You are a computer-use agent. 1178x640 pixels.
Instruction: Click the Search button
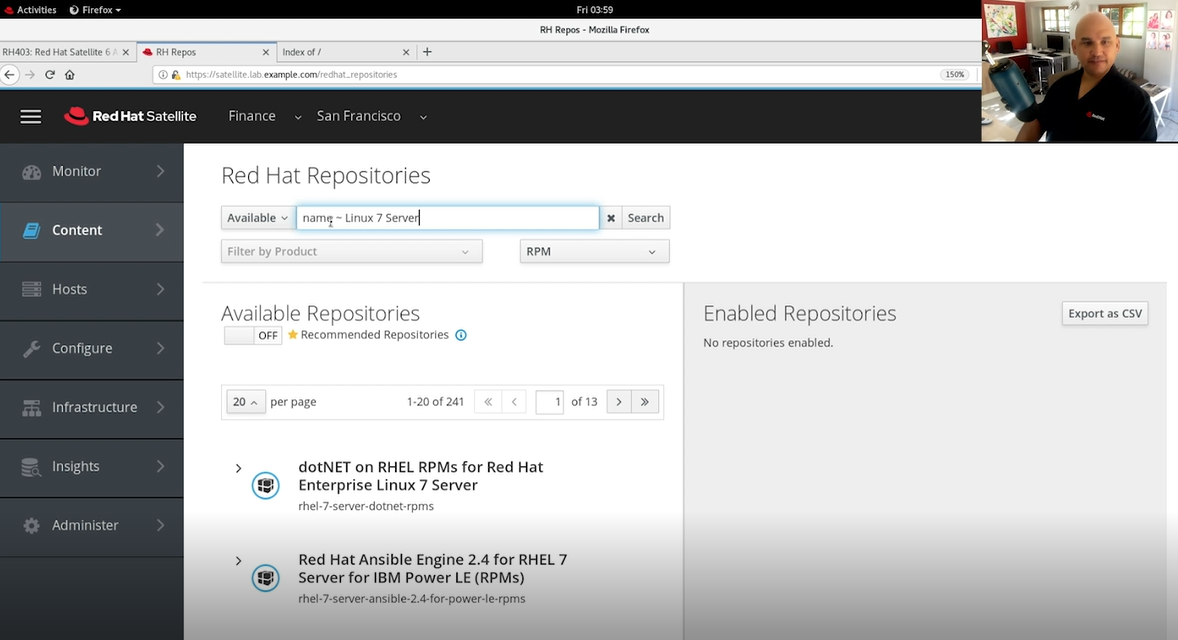click(645, 218)
